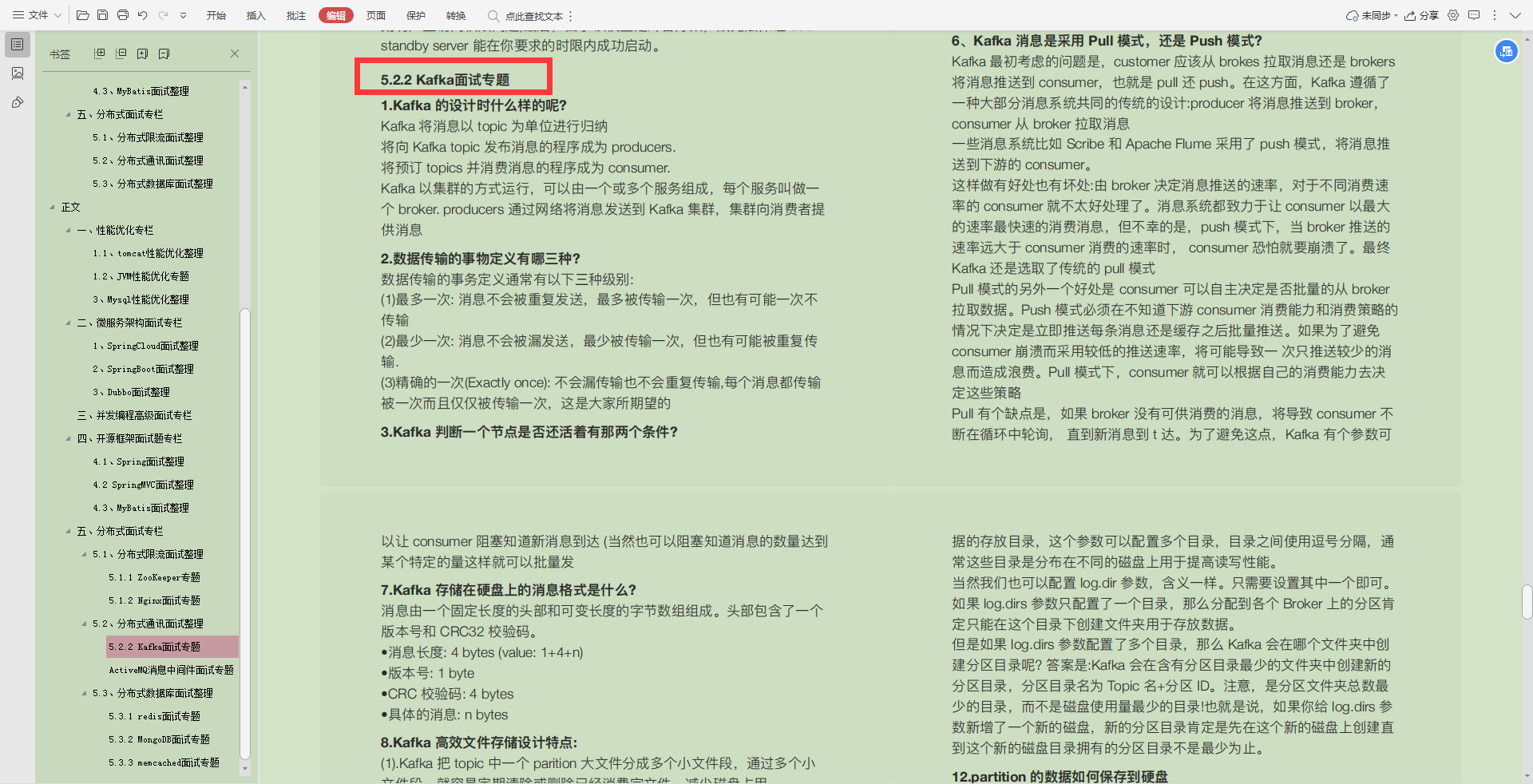The image size is (1533, 784).
Task: Switch to the 保护 tab
Action: pyautogui.click(x=416, y=15)
